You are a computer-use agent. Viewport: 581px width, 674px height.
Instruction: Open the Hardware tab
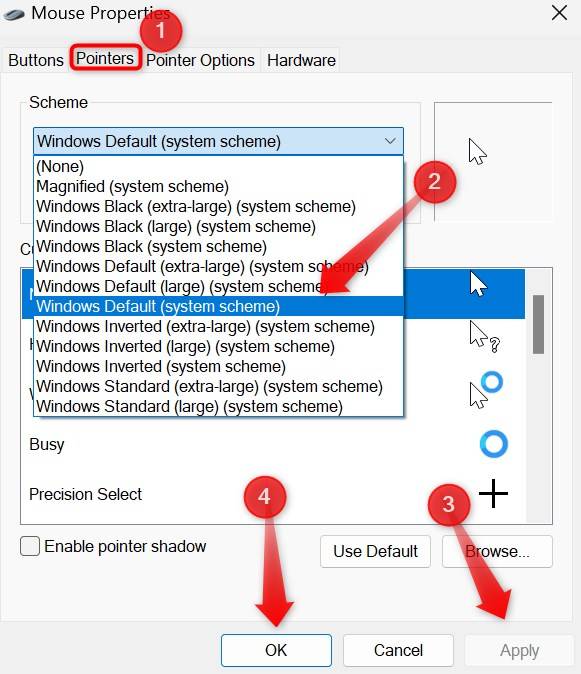click(301, 60)
